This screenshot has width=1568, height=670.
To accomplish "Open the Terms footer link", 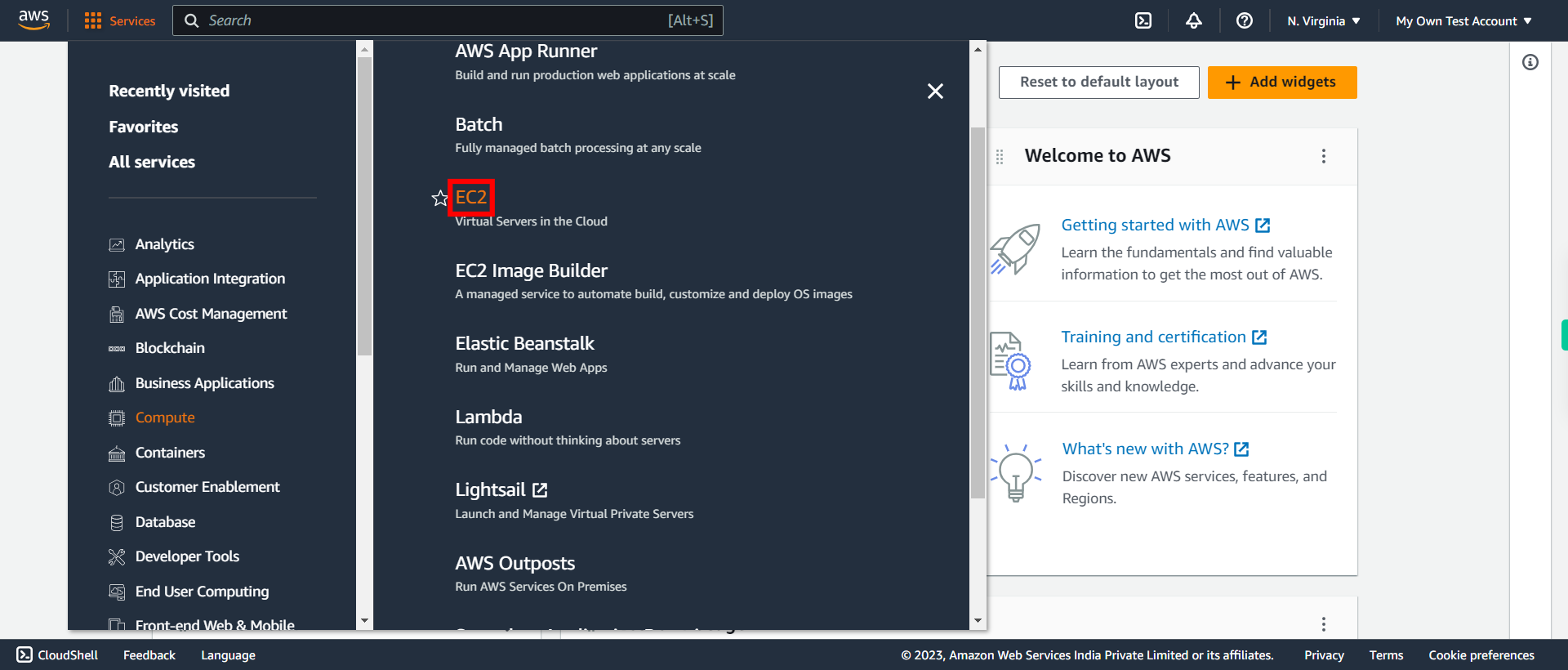I will pyautogui.click(x=1386, y=655).
